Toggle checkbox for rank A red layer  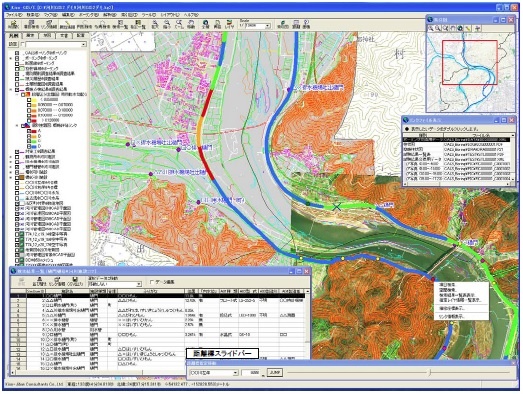29,131
